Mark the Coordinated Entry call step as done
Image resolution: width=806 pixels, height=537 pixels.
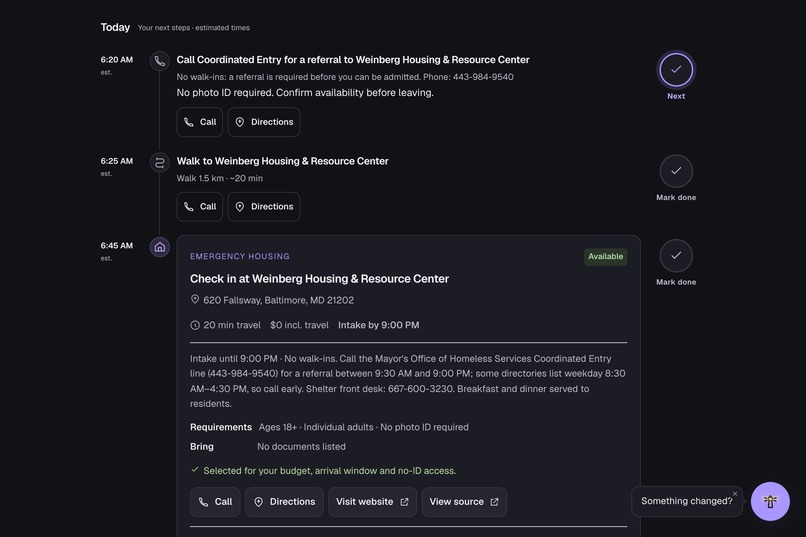[x=676, y=69]
